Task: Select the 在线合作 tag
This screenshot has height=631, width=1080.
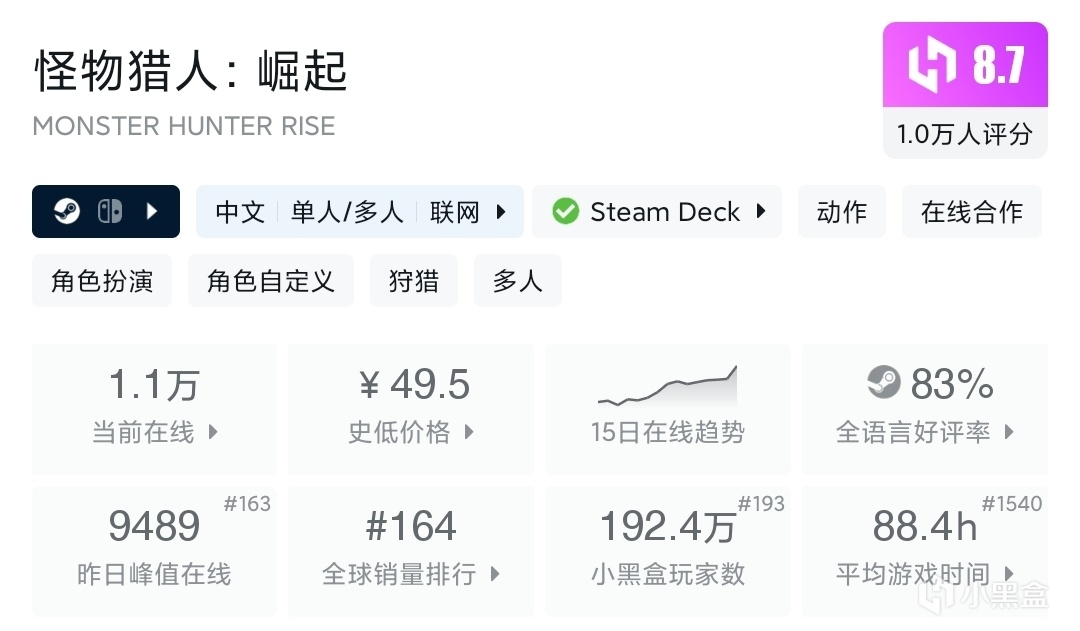Action: (x=971, y=212)
